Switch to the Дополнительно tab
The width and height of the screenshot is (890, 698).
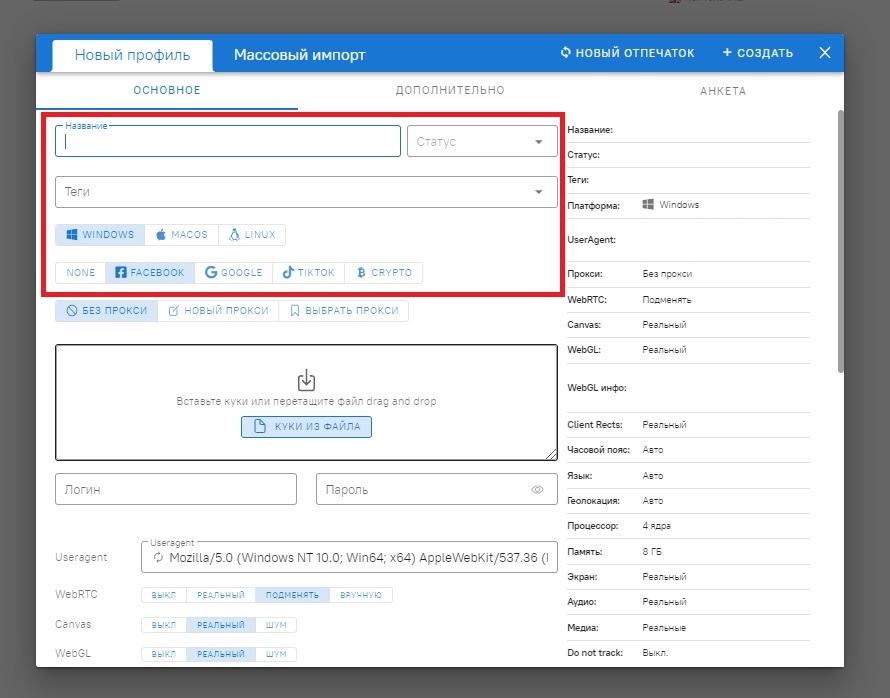(x=449, y=91)
